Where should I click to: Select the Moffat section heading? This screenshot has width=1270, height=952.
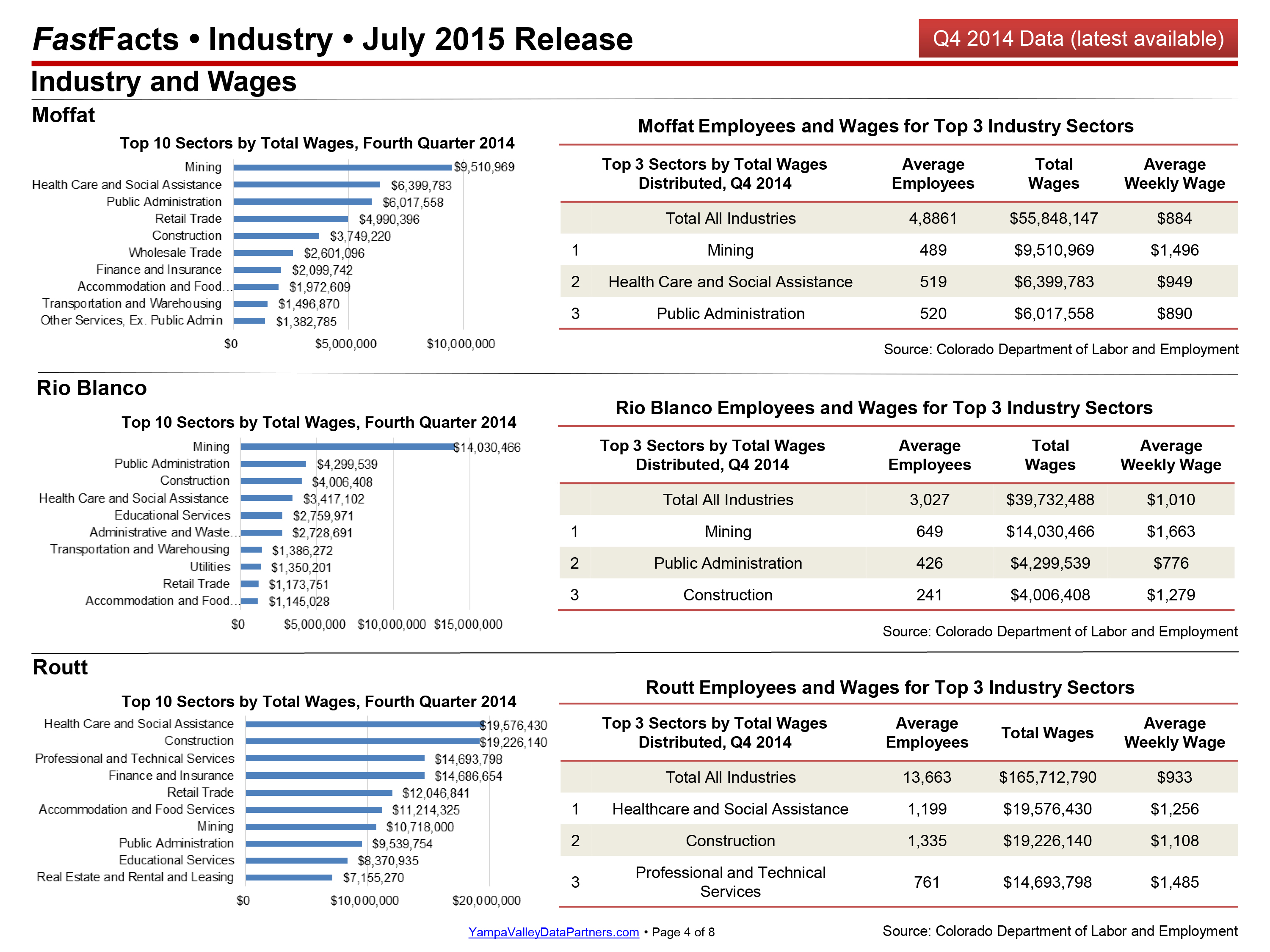tap(63, 115)
